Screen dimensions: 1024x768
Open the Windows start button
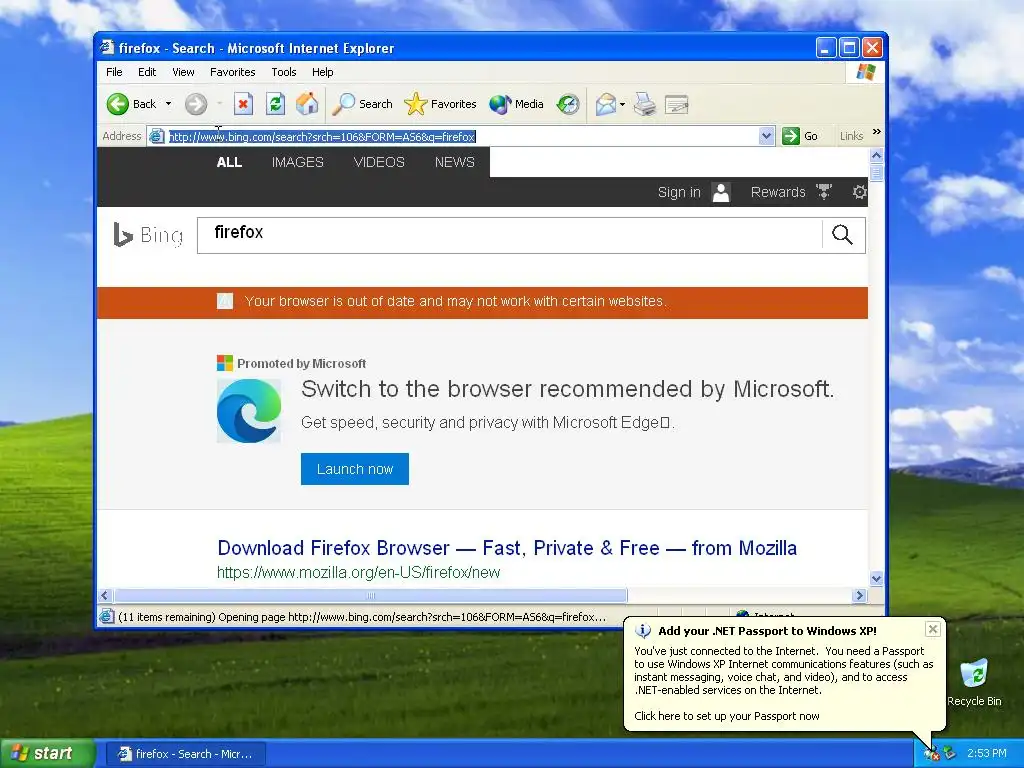(47, 753)
